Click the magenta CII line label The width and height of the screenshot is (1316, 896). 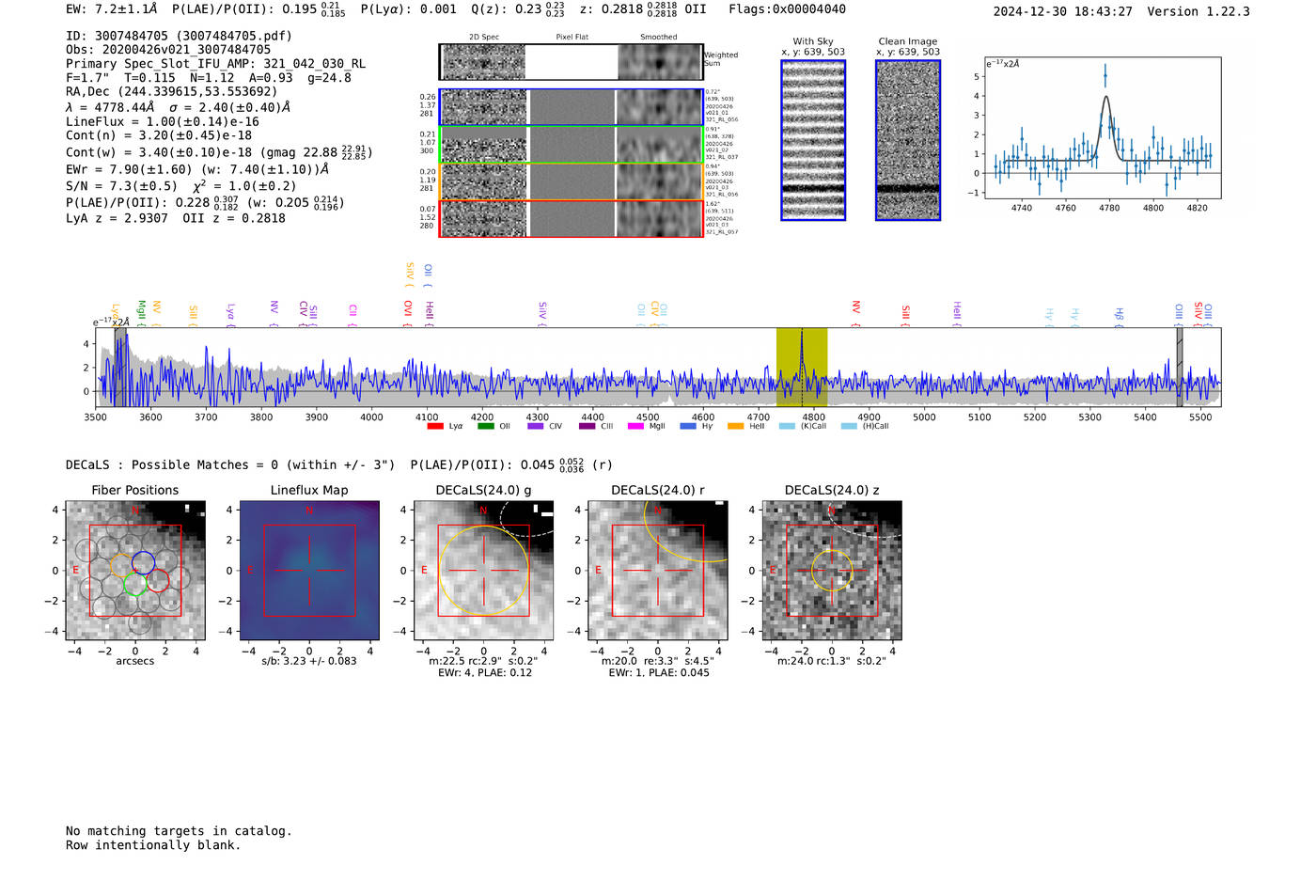click(x=352, y=310)
